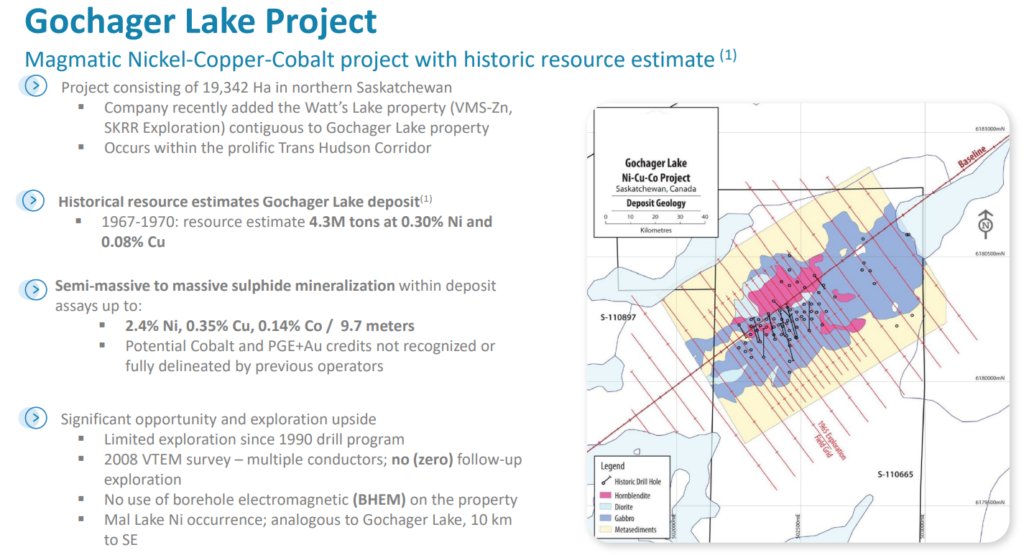
Task: Click the text '2008 VTEM survey – multiple conductors'
Action: [245, 459]
